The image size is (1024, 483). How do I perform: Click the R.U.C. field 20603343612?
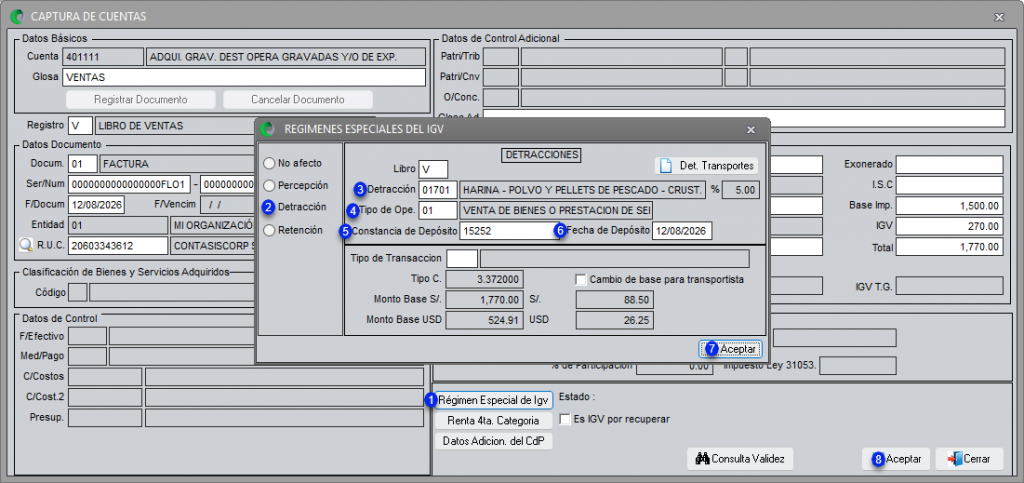118,245
